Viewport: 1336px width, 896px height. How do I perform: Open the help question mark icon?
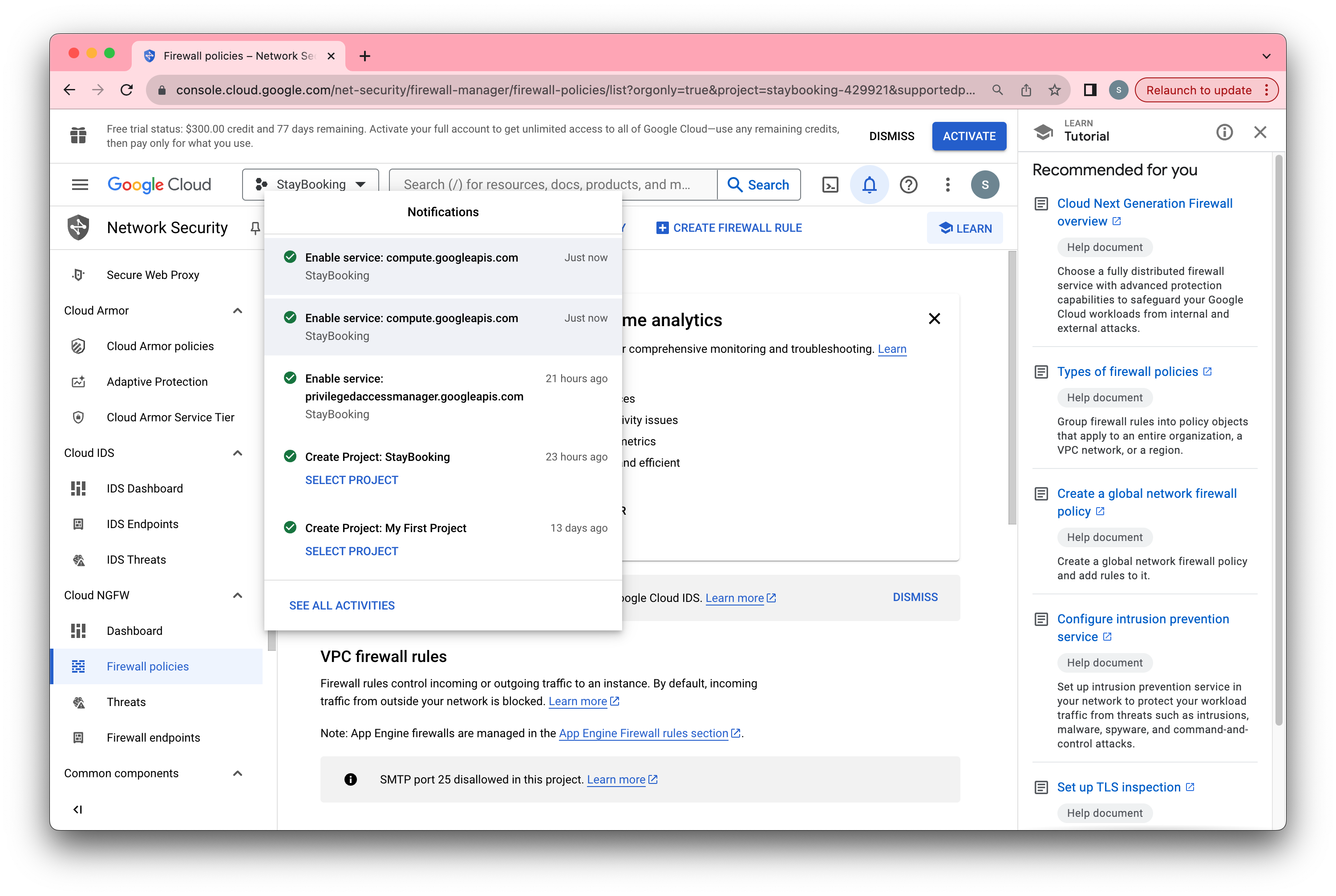(908, 185)
